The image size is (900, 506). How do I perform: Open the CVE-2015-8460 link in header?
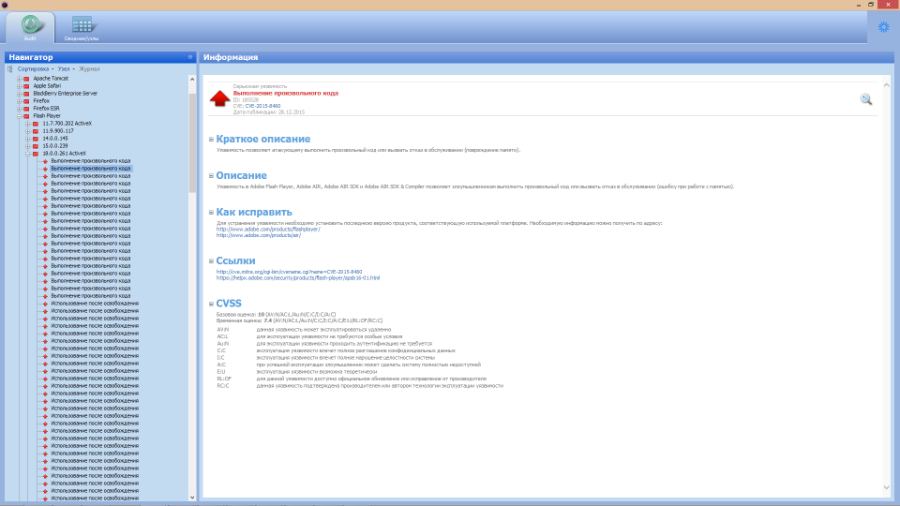[263, 106]
